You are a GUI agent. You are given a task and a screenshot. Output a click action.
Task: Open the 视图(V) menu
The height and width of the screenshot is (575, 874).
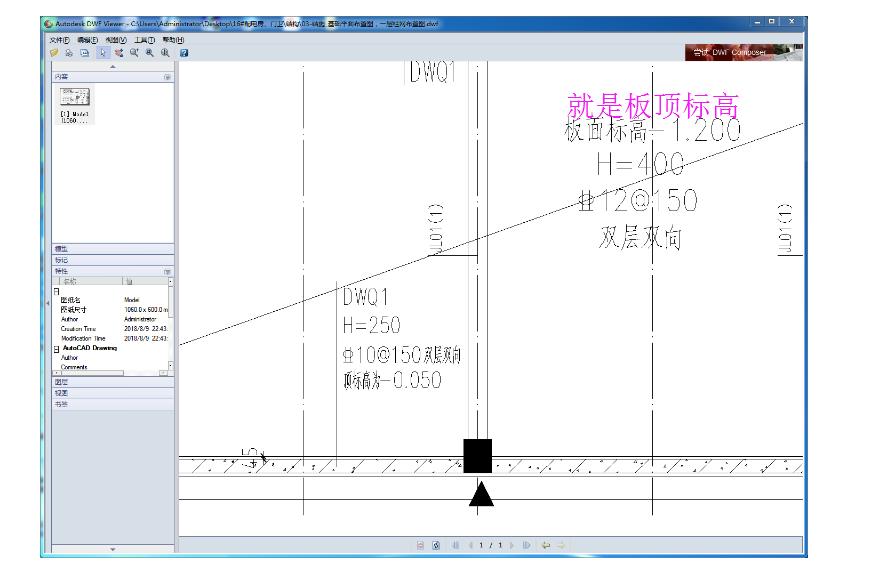(116, 40)
